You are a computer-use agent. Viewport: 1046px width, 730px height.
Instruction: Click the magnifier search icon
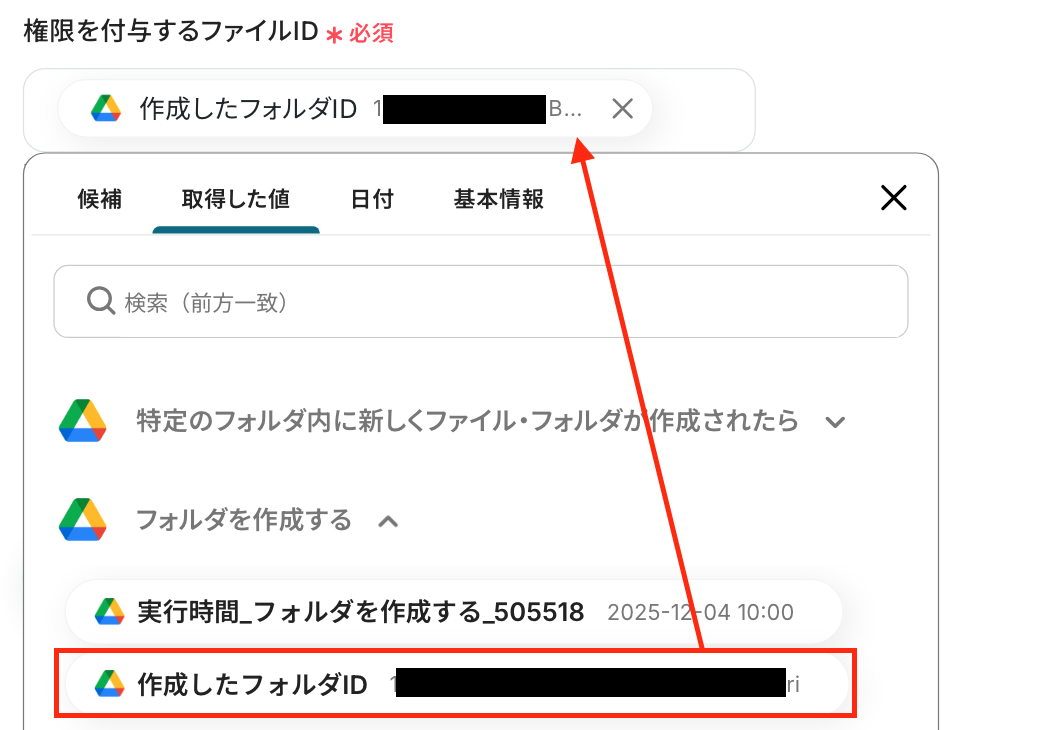[x=101, y=301]
